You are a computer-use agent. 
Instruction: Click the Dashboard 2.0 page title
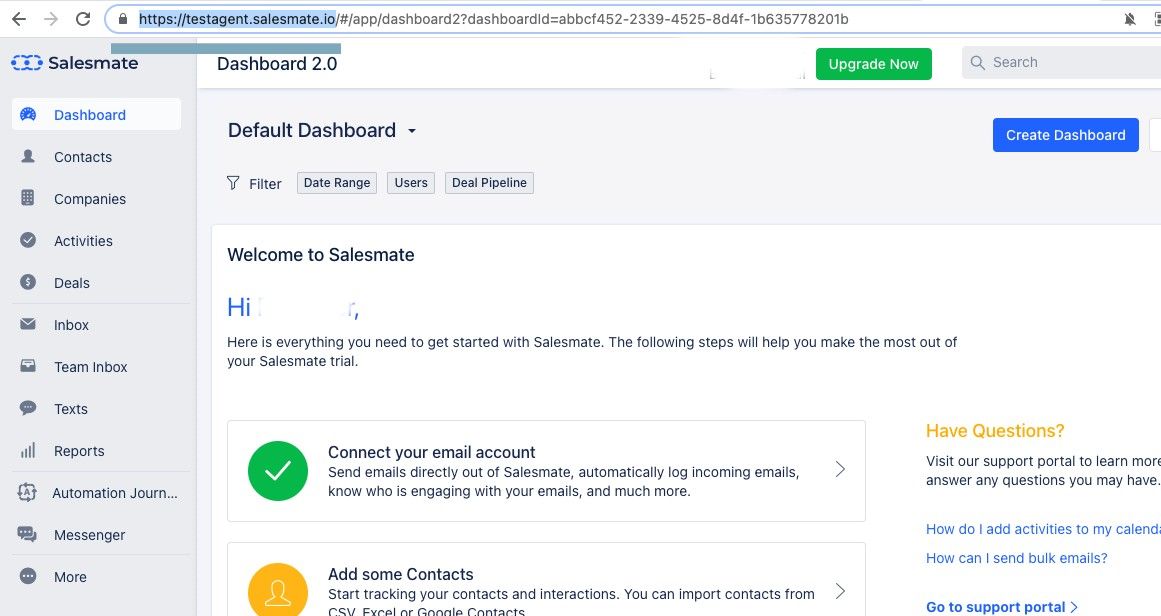click(x=277, y=64)
